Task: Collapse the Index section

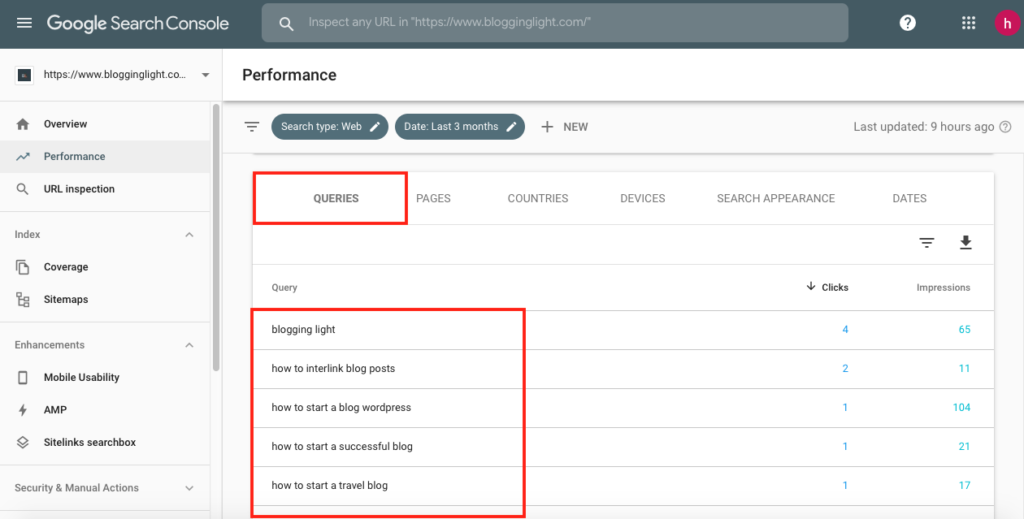Action: click(x=189, y=234)
